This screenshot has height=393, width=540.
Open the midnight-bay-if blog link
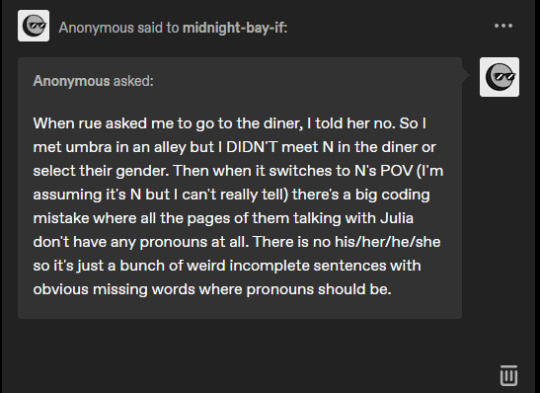coord(235,28)
